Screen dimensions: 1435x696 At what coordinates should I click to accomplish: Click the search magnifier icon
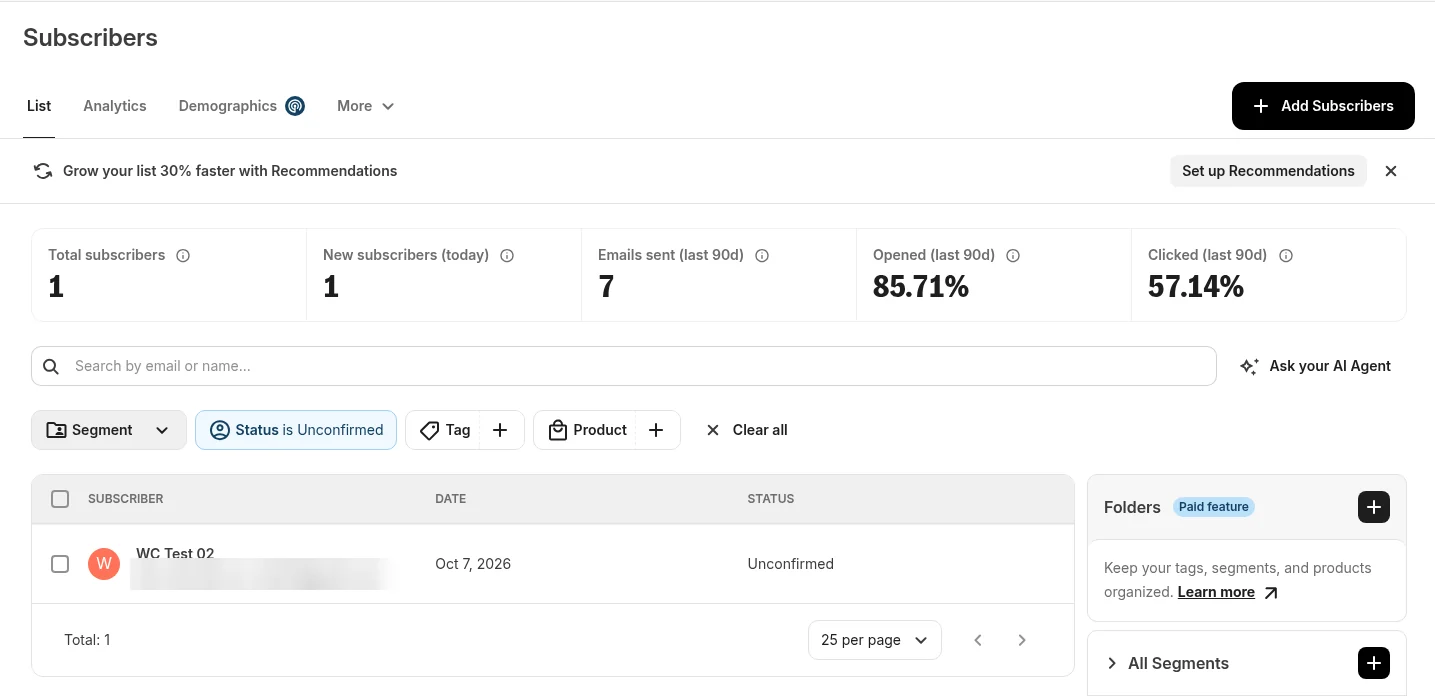pos(51,366)
